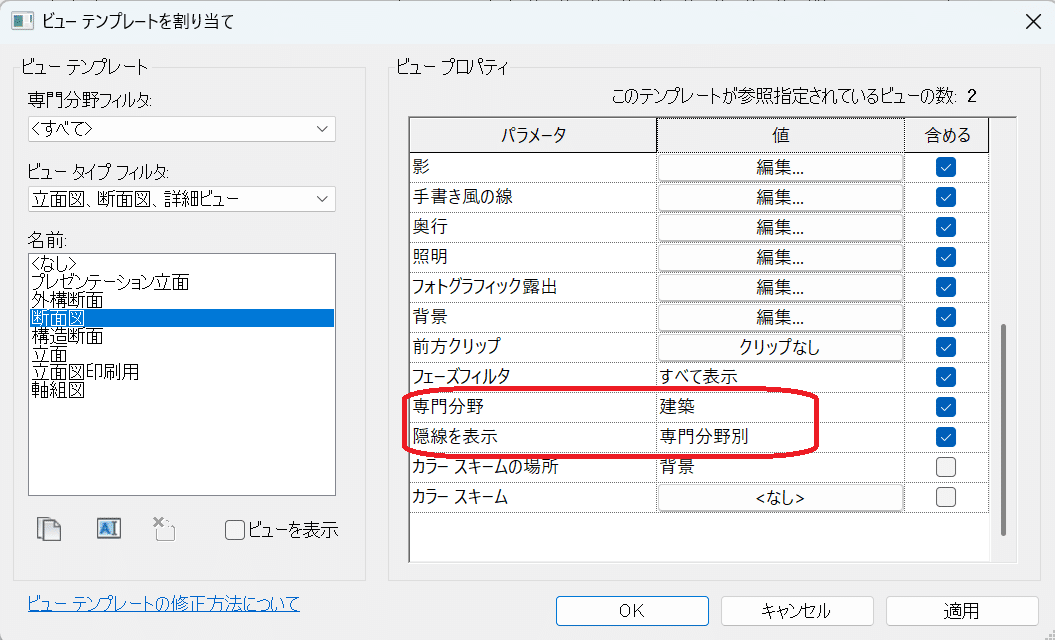Screen dimensions: 1055x640
Task: Check the 含める box for カラー スキームの場所
Action: [945, 467]
